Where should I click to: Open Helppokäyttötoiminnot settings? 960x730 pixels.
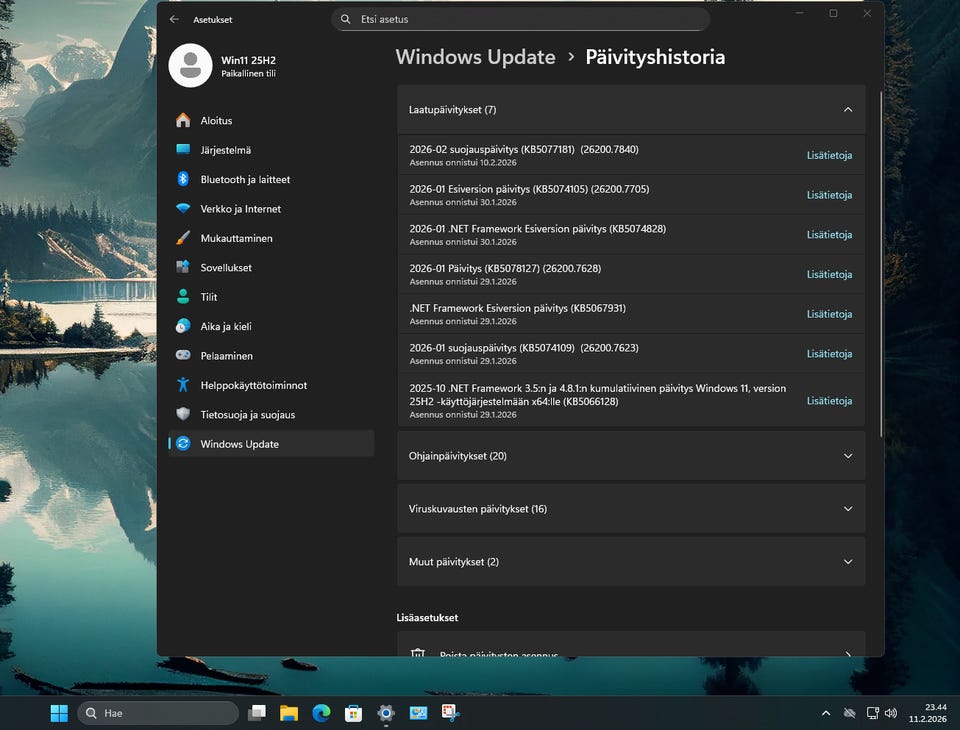click(253, 385)
